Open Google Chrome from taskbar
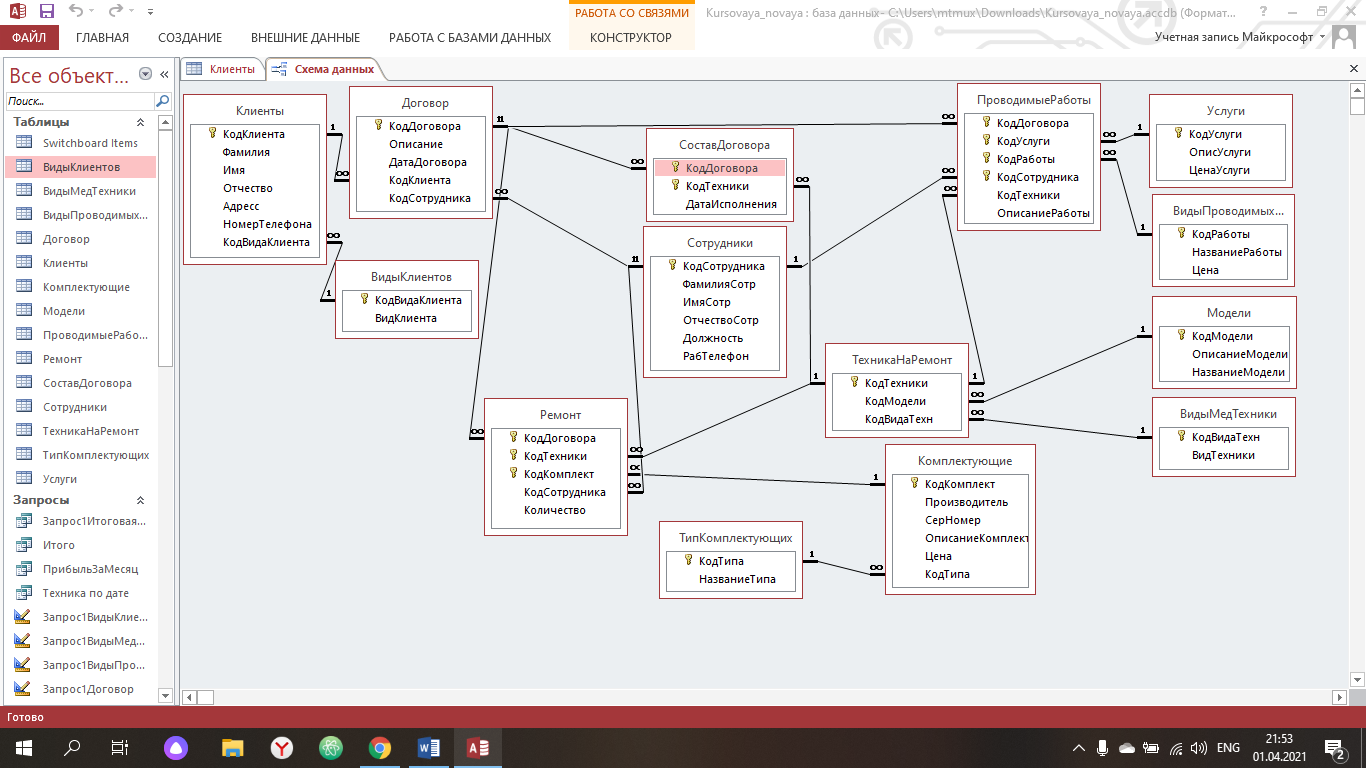This screenshot has width=1366, height=768. click(x=379, y=747)
